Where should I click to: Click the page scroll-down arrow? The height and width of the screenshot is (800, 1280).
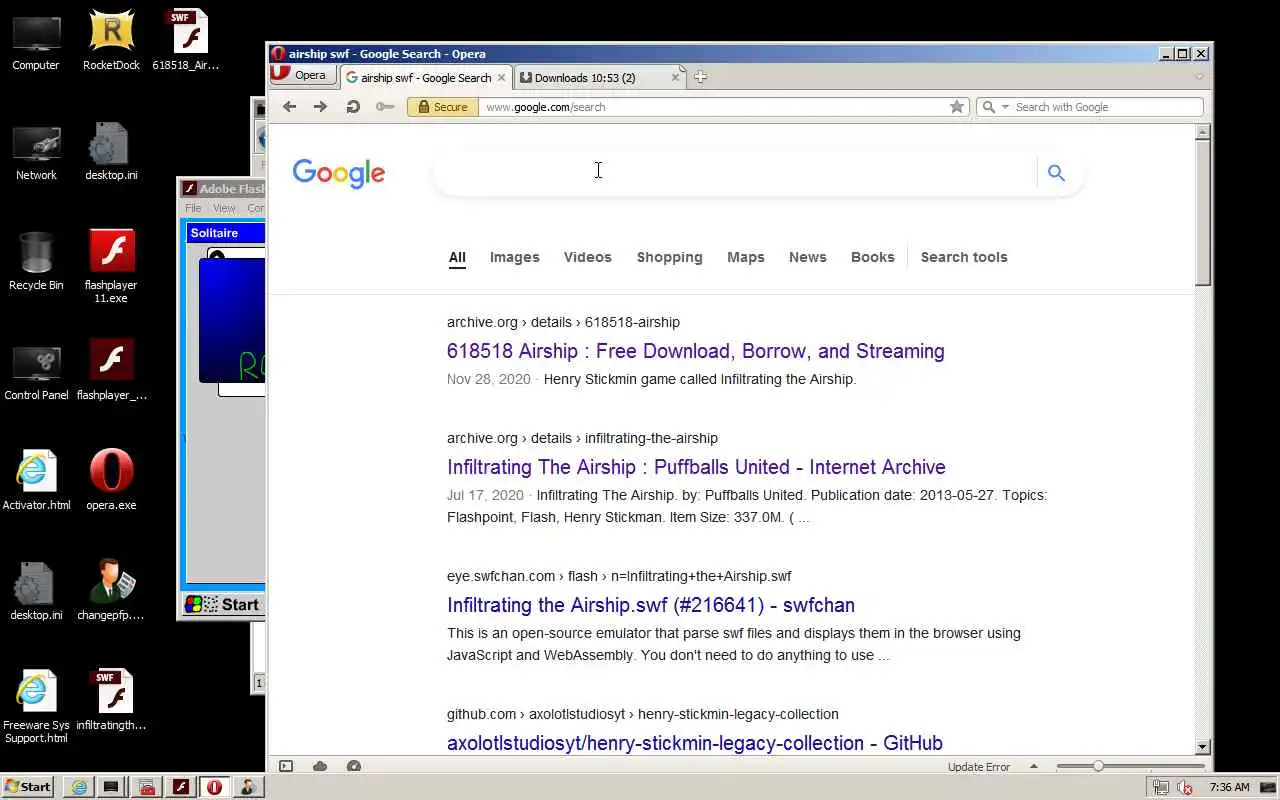1203,746
